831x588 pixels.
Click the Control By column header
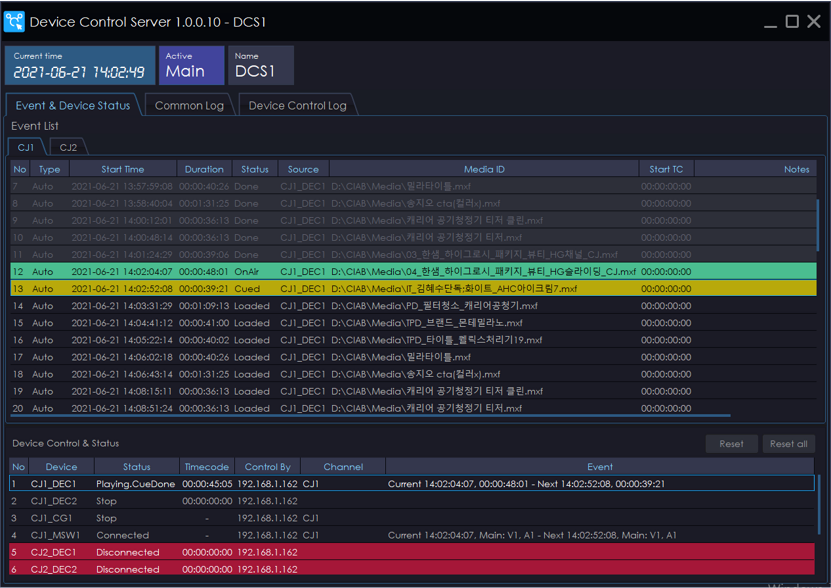(x=268, y=467)
